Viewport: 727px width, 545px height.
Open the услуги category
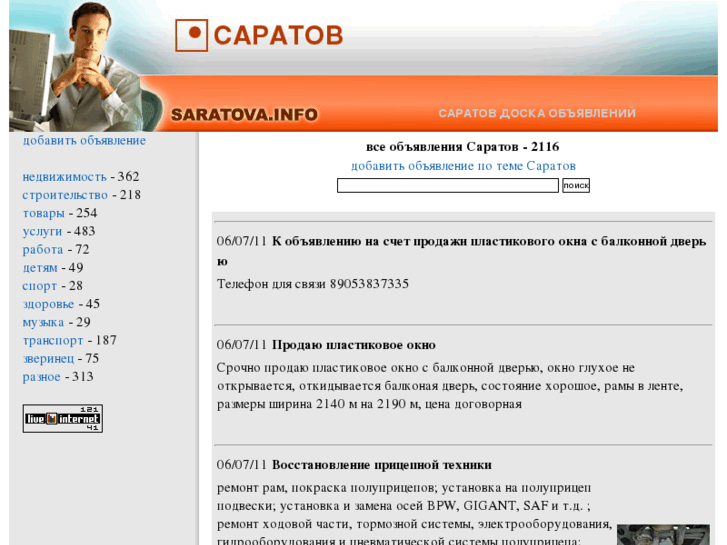42,231
